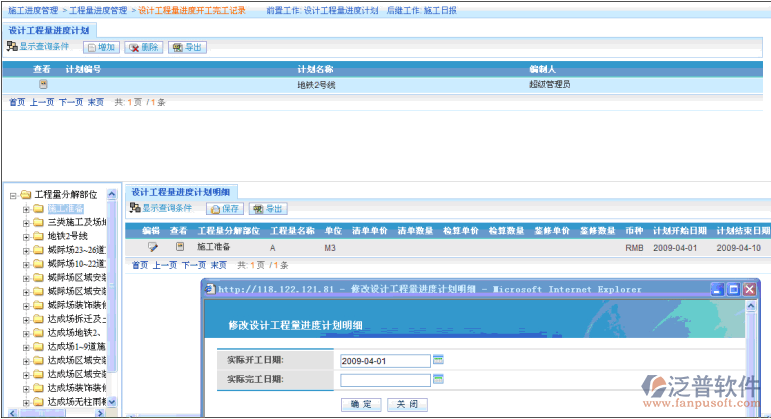
Task: Click 导出 in the top plan toolbar
Action: (187, 47)
